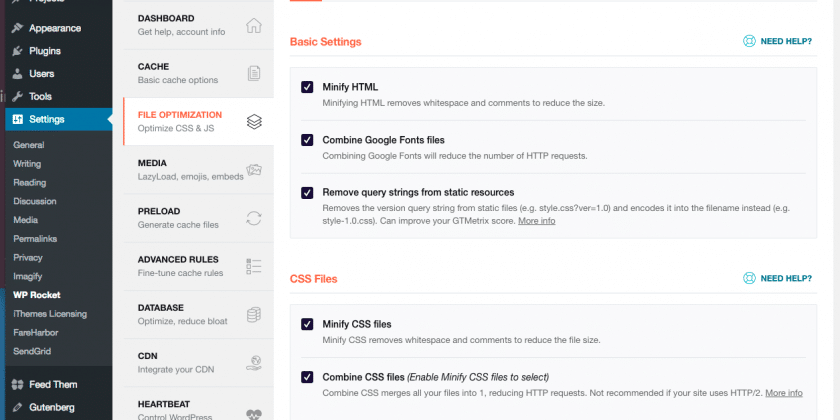Image resolution: width=840 pixels, height=420 pixels.
Task: Click More info link for query strings
Action: pyautogui.click(x=536, y=221)
